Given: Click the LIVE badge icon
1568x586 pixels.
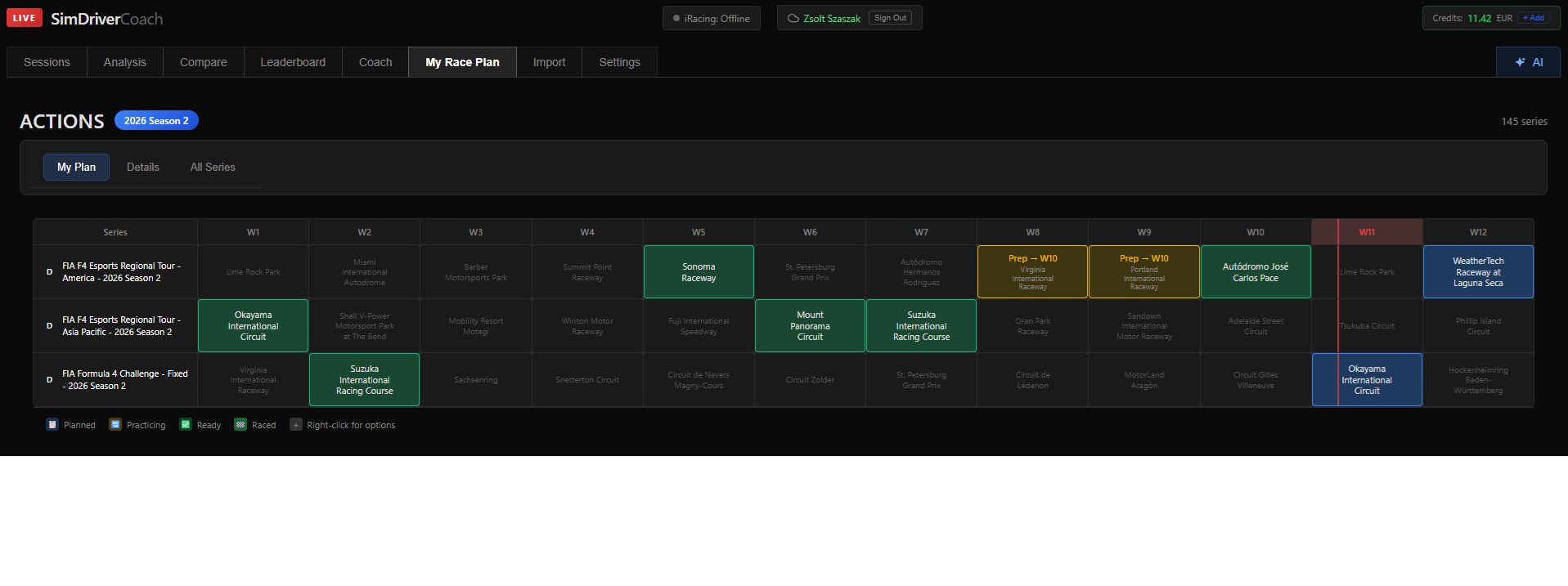Looking at the screenshot, I should pos(25,18).
